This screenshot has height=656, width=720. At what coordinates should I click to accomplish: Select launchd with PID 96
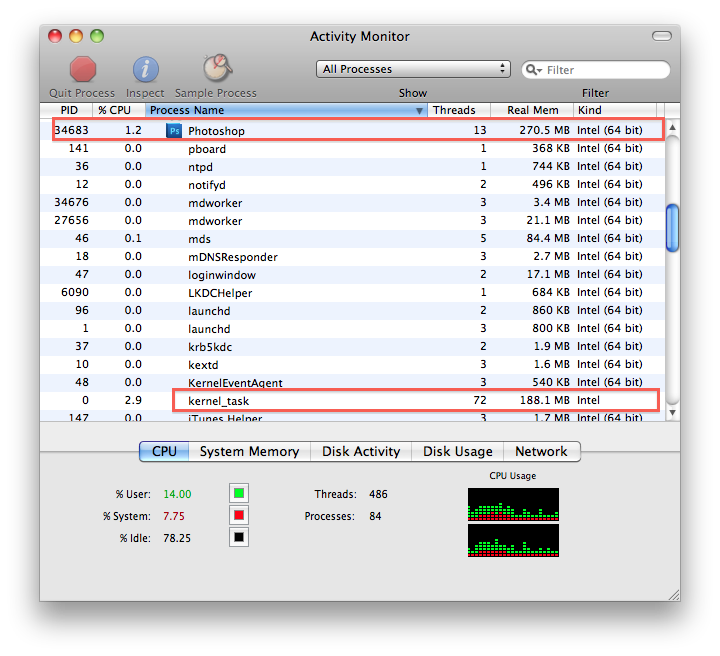click(x=352, y=310)
